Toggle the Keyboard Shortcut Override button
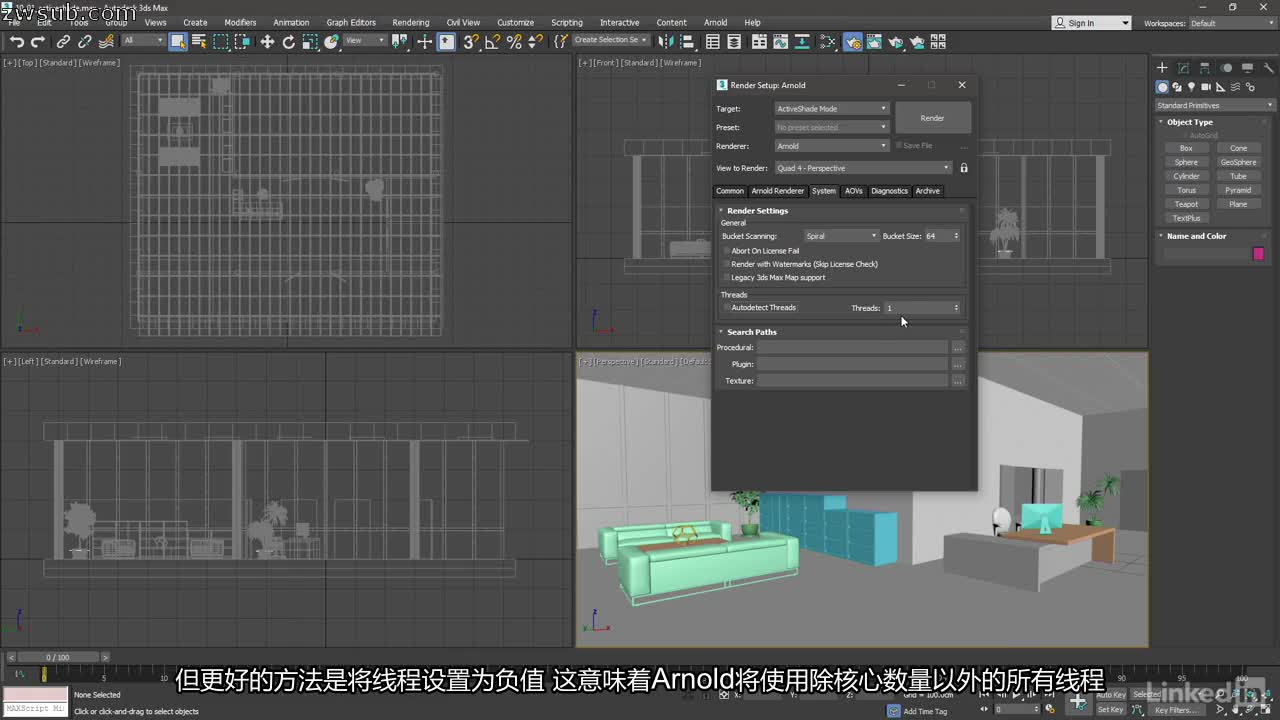1280x720 pixels. [447, 42]
